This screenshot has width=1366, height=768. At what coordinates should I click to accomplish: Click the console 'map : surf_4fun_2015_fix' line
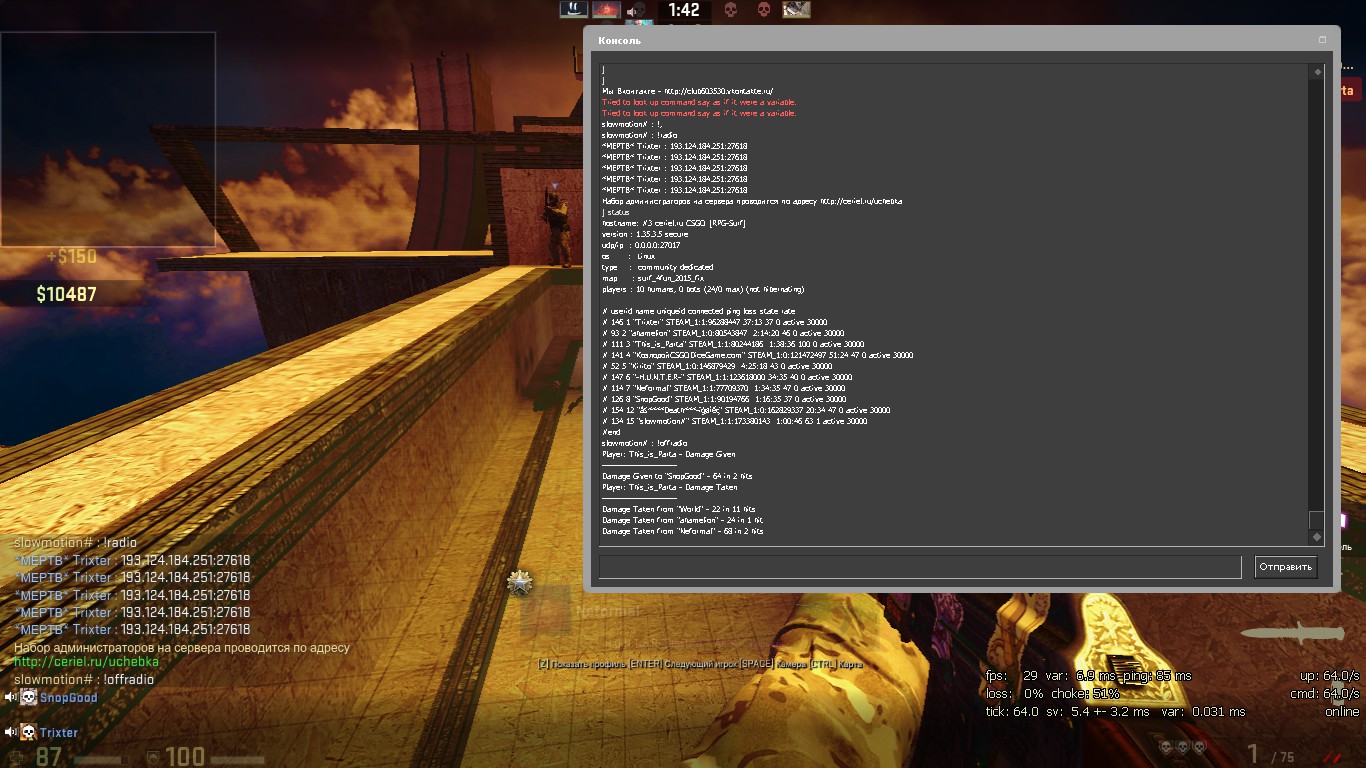click(652, 278)
